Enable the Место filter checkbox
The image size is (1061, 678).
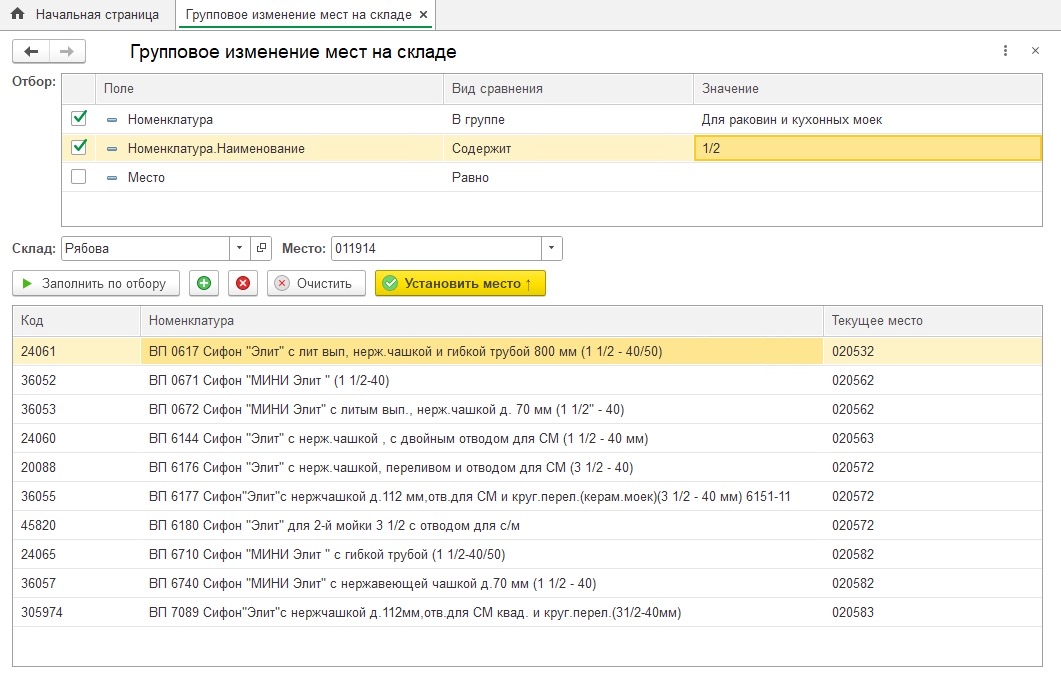pyautogui.click(x=79, y=177)
